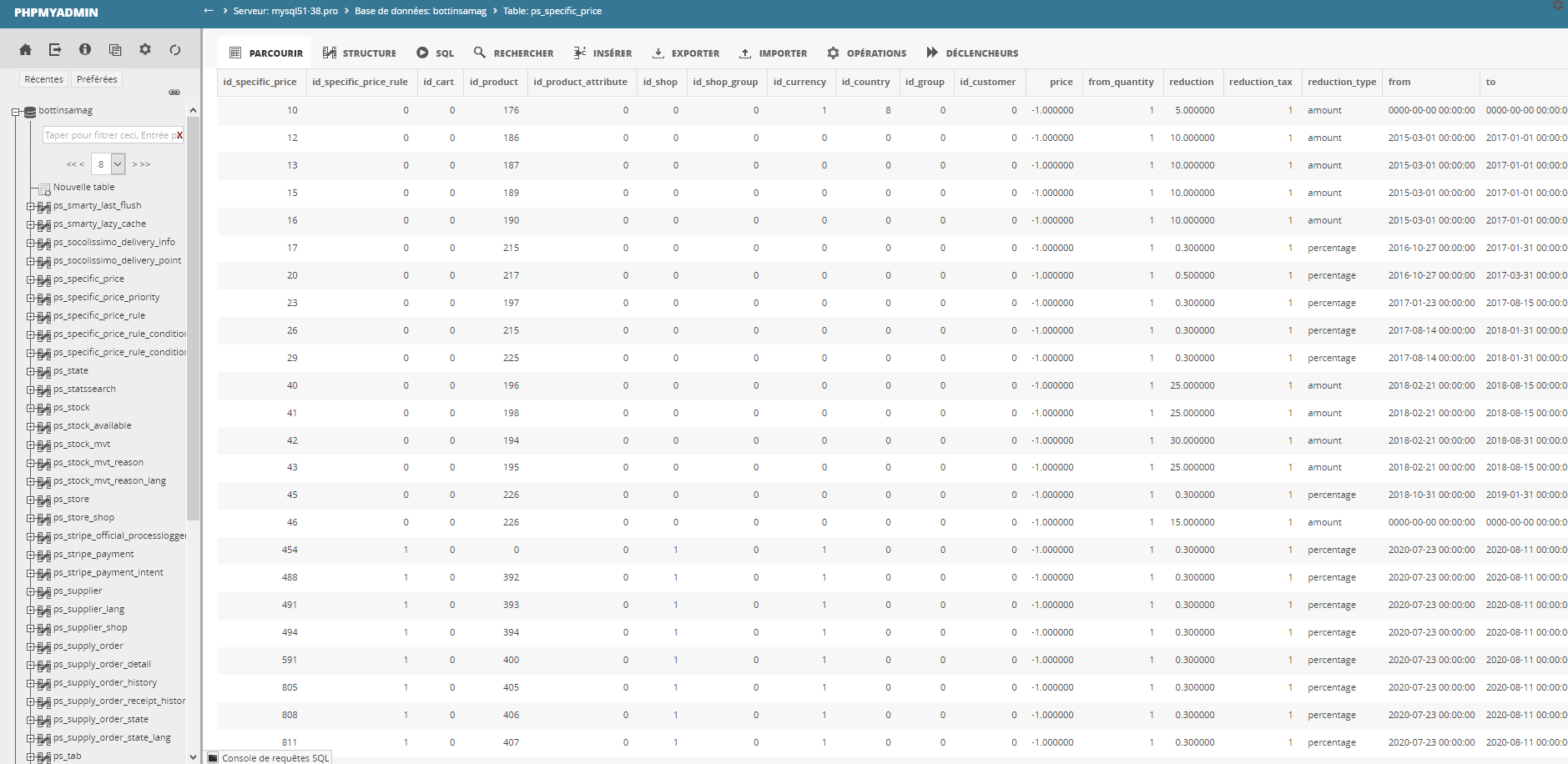Expand the ps_supply_order table node
This screenshot has height=764, width=1568.
pos(30,646)
